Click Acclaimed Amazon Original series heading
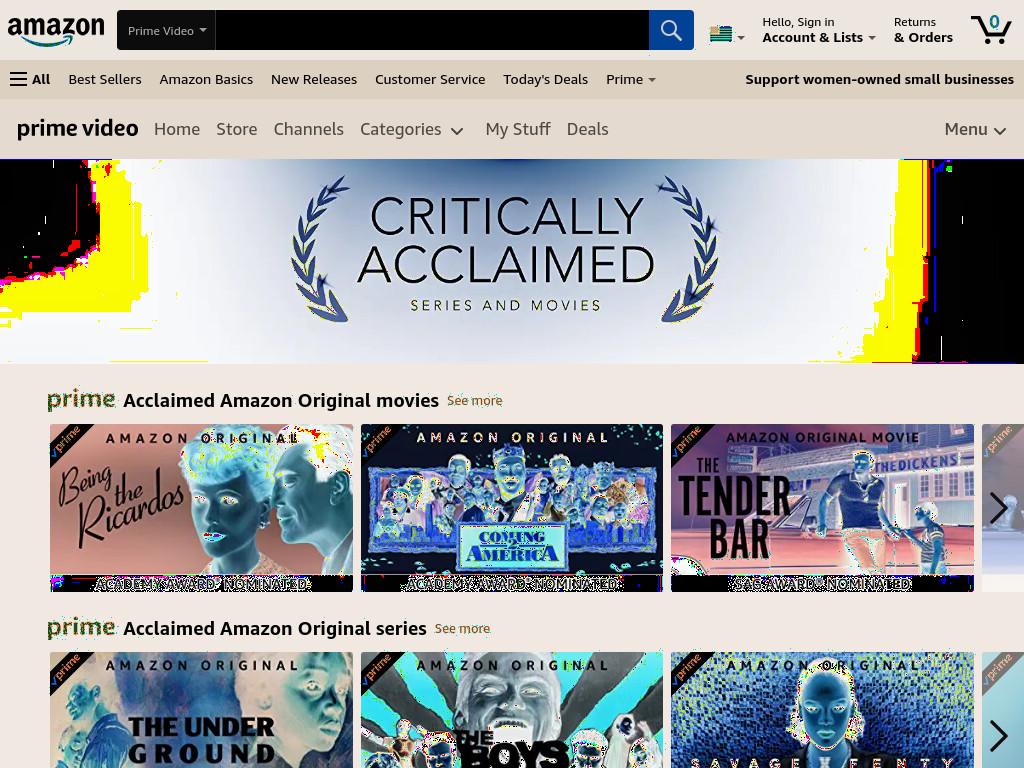This screenshot has height=768, width=1024. click(274, 628)
